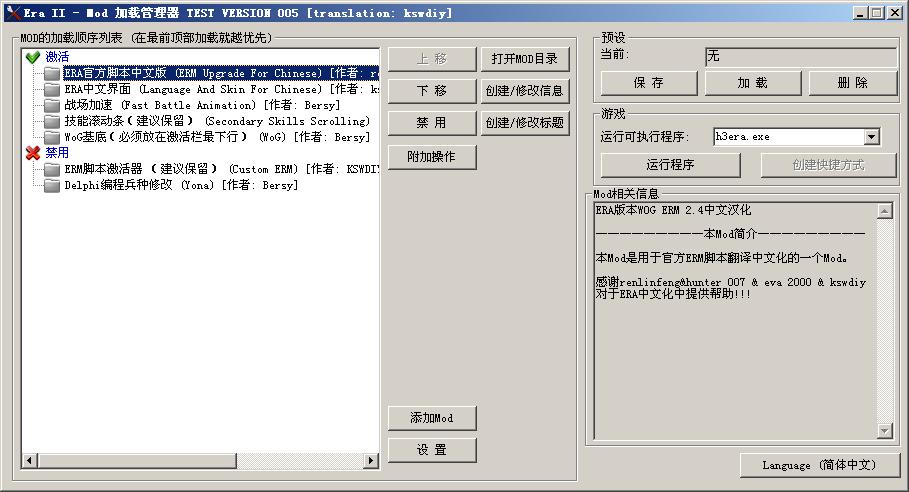The height and width of the screenshot is (492, 909).
Task: Click the green checkmark icon beside 激活
Action: click(33, 57)
